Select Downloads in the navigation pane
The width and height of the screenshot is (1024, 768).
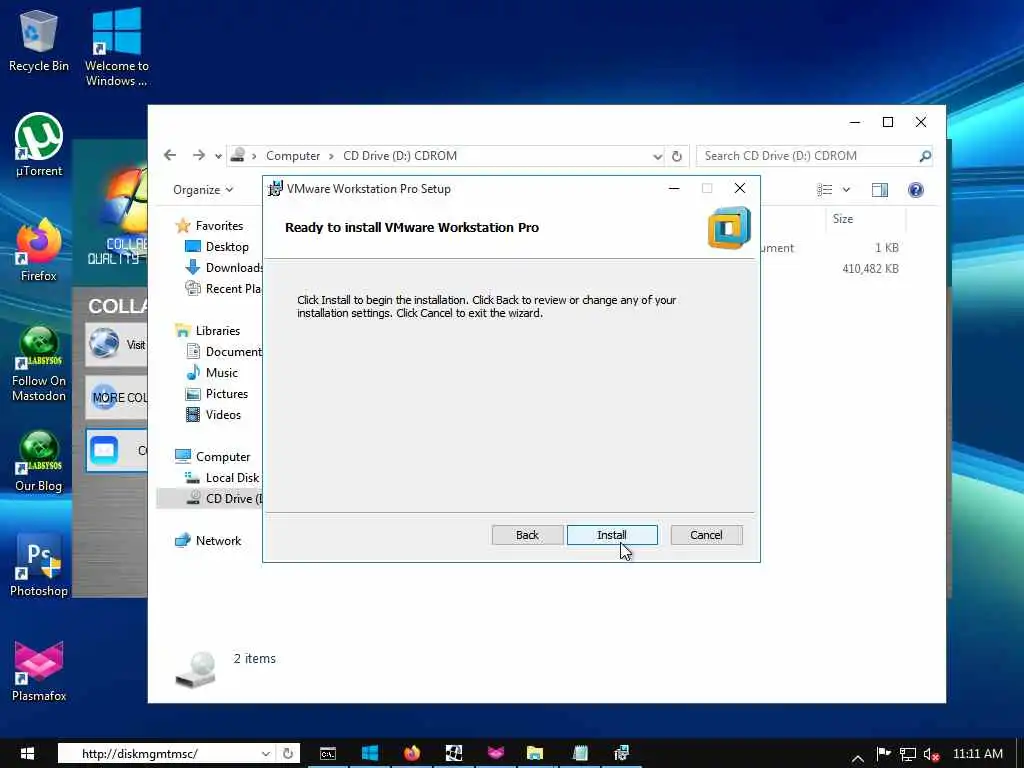pyautogui.click(x=224, y=267)
